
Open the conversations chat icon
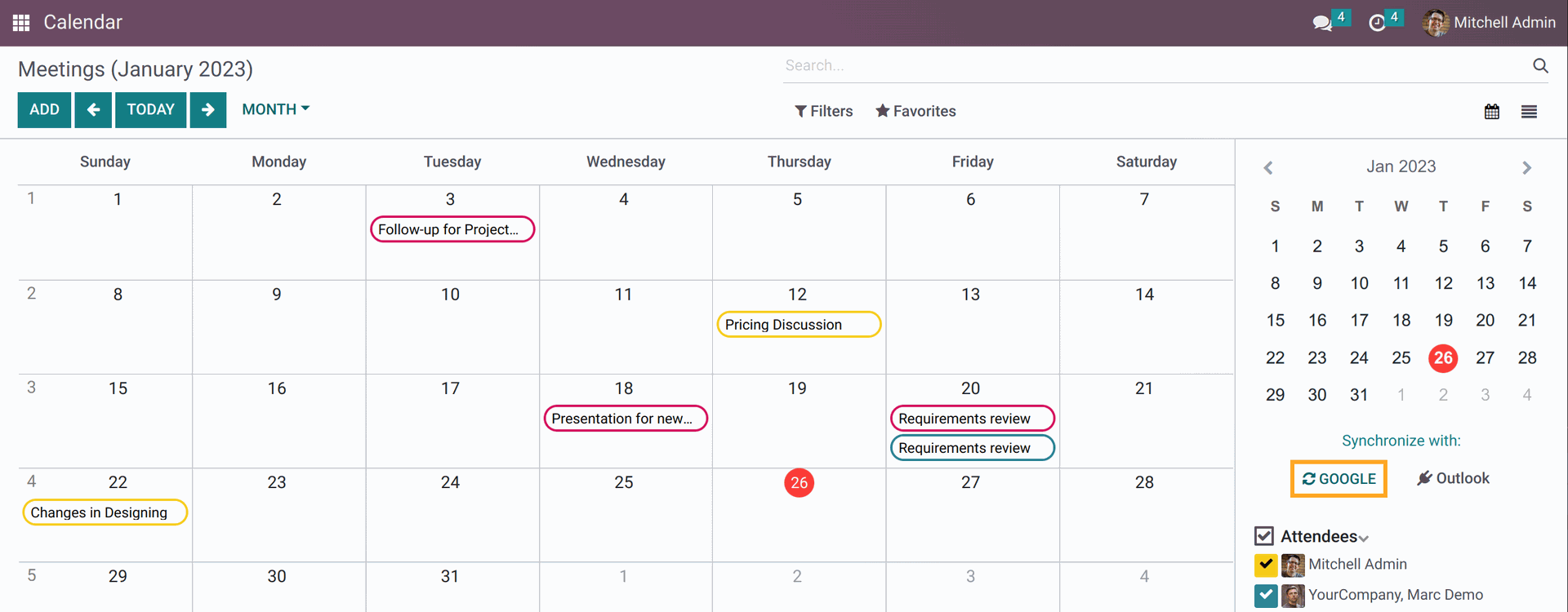(x=1322, y=23)
